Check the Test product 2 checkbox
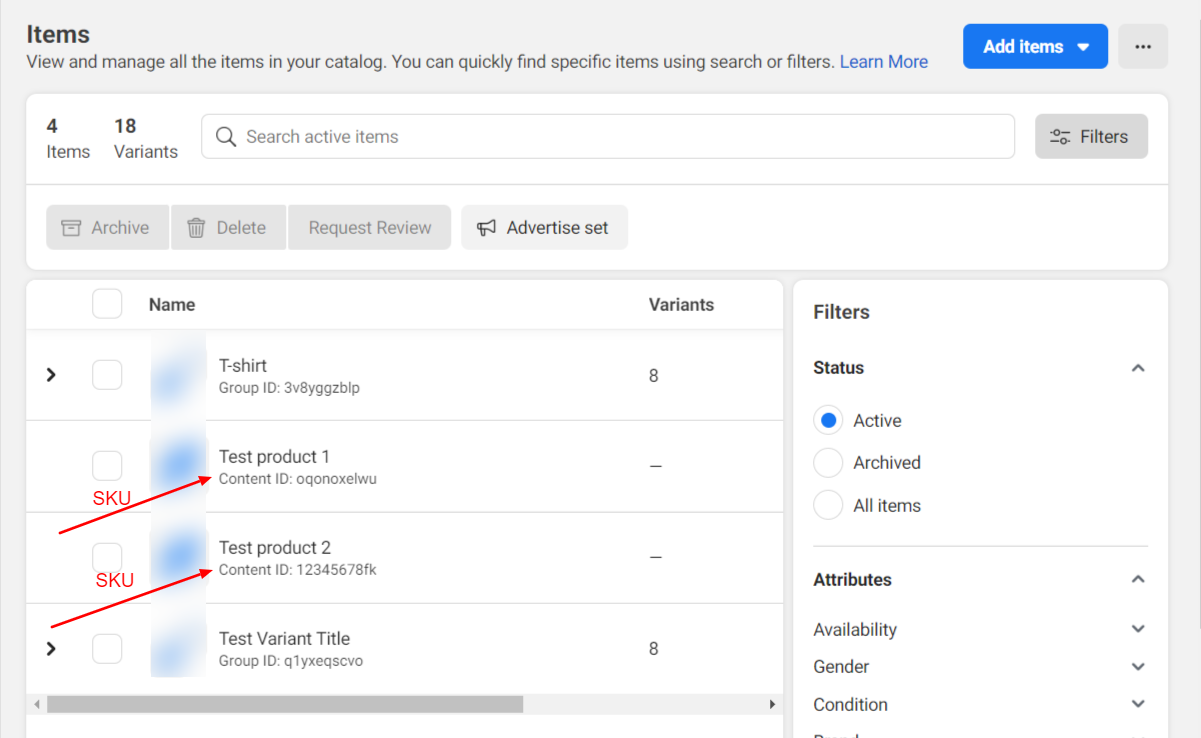This screenshot has width=1201, height=738. (x=107, y=557)
